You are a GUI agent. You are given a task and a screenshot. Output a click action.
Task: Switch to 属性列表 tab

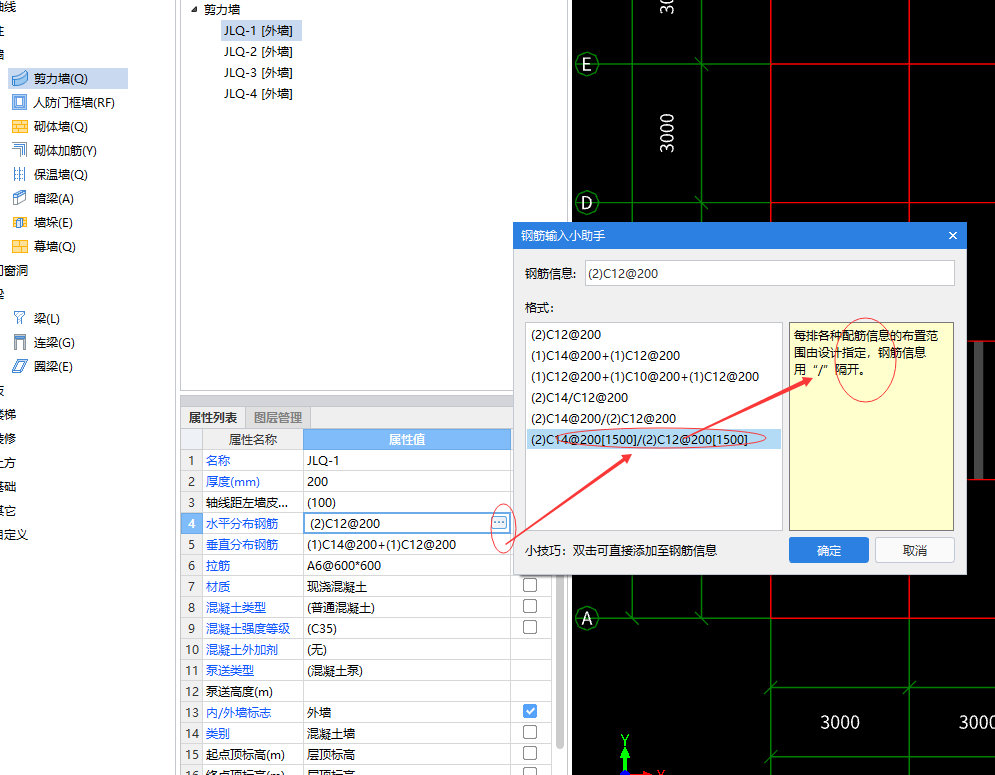point(213,418)
